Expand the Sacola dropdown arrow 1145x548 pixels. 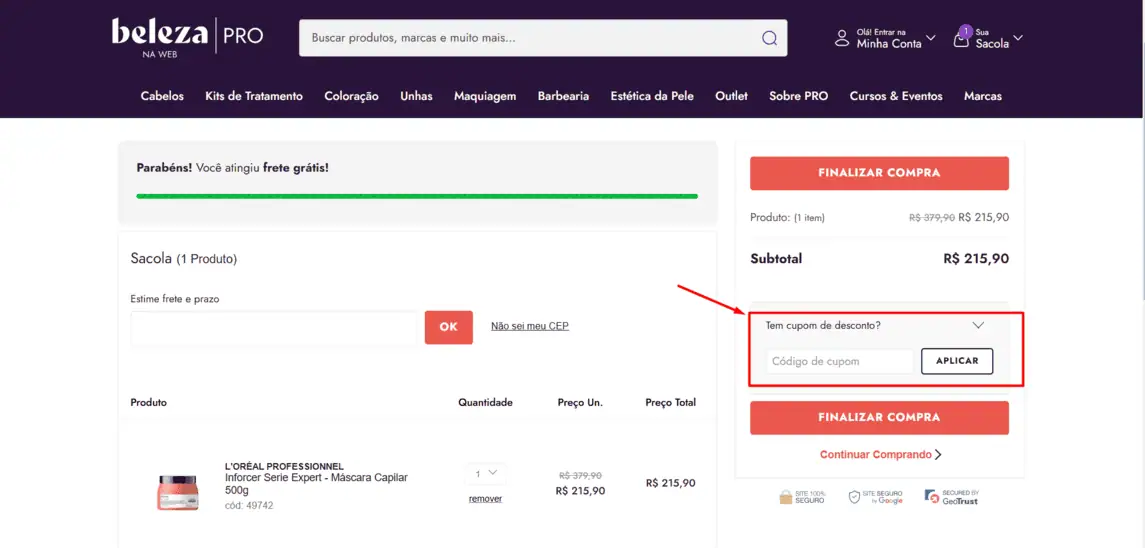coord(1018,38)
